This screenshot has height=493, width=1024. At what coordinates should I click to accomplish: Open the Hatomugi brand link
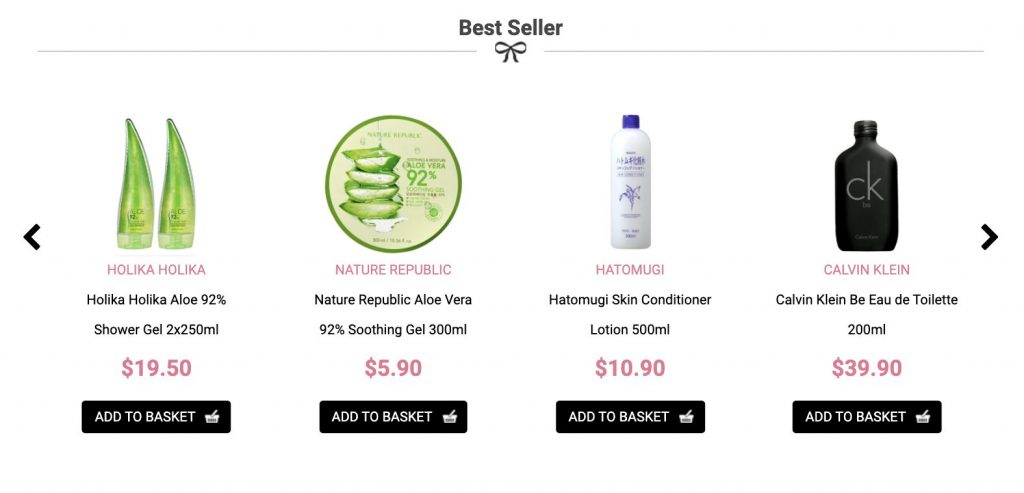630,270
